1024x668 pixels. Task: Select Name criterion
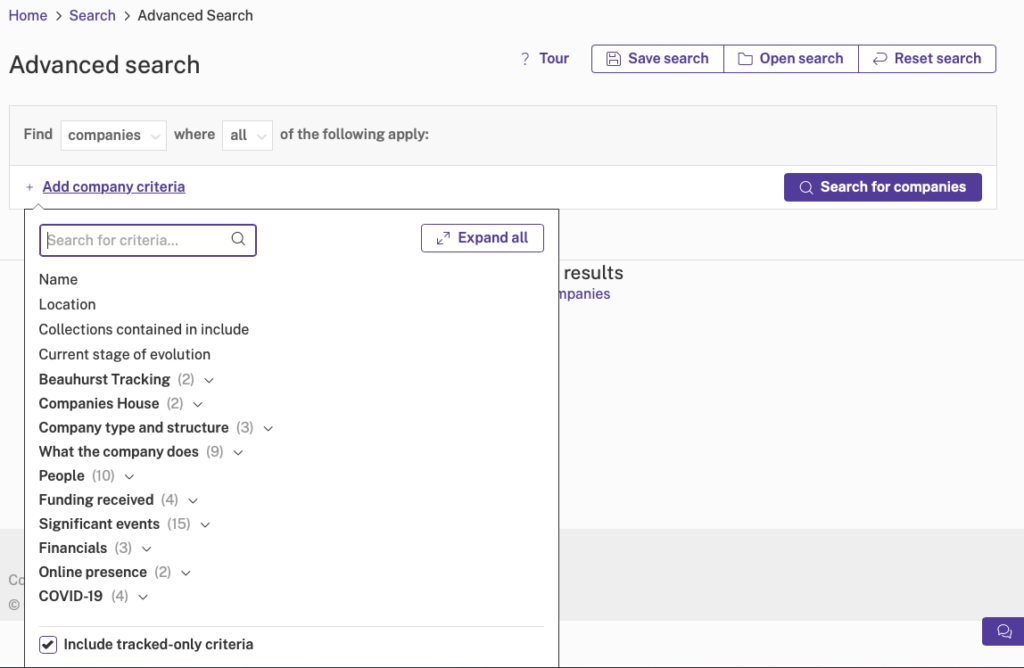pos(58,279)
